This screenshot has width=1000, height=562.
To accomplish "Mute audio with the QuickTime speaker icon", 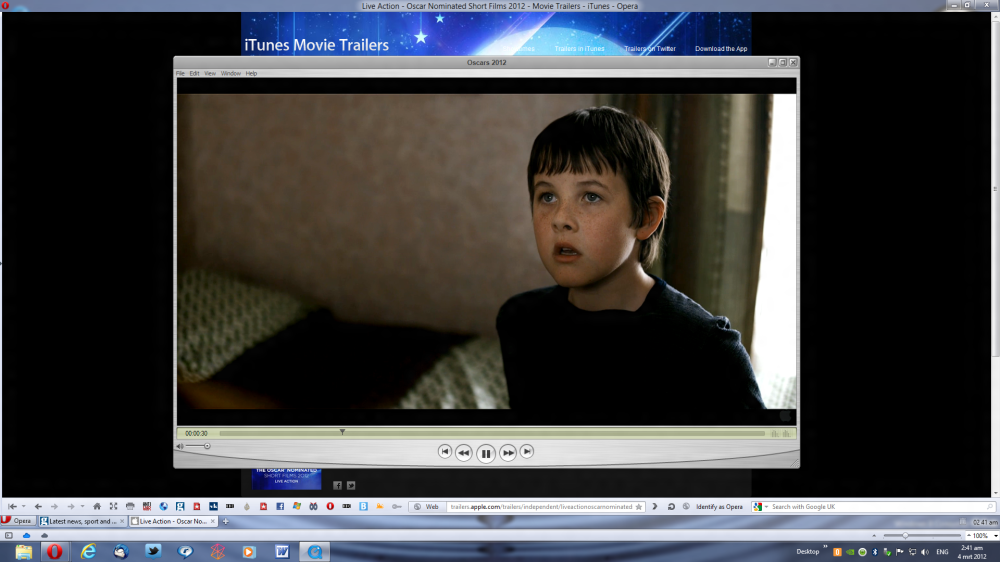I will click(180, 446).
